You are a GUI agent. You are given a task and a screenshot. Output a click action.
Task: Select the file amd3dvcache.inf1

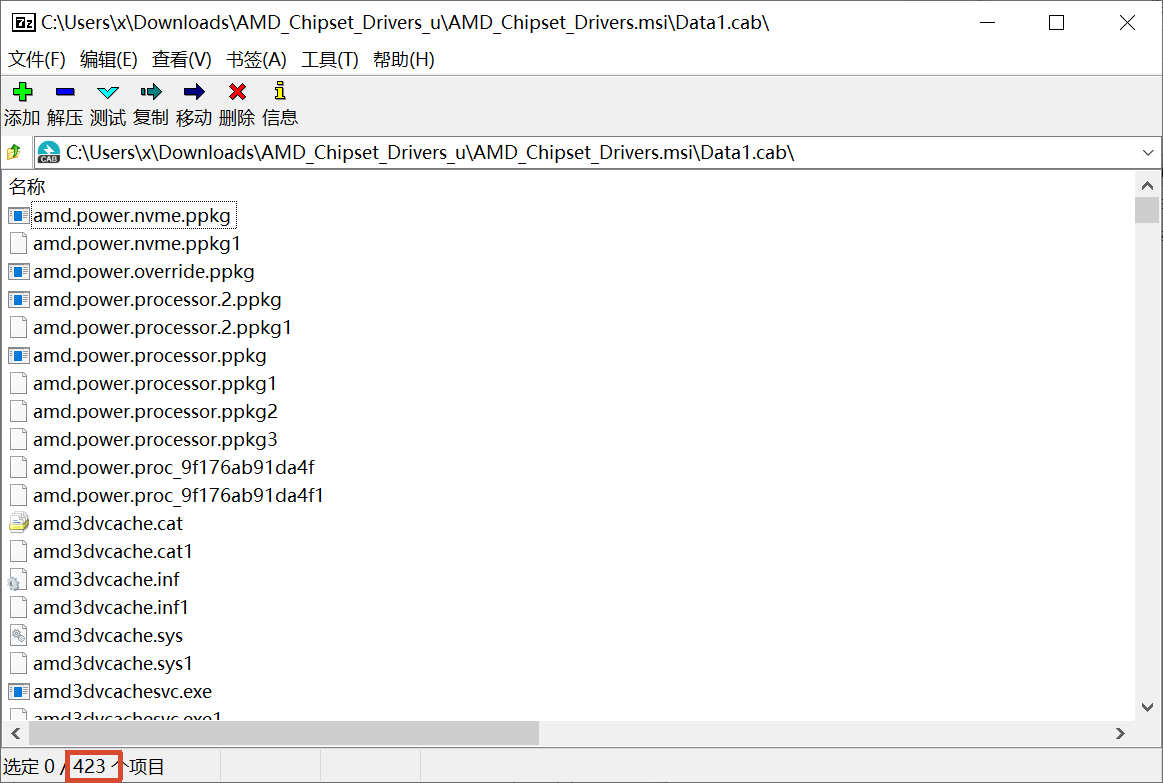(x=111, y=608)
